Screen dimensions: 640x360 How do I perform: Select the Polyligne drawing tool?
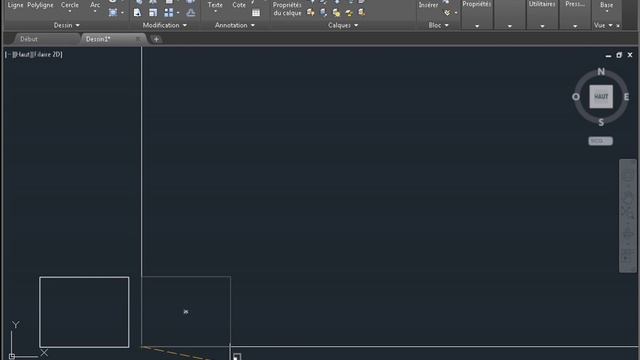[40, 5]
